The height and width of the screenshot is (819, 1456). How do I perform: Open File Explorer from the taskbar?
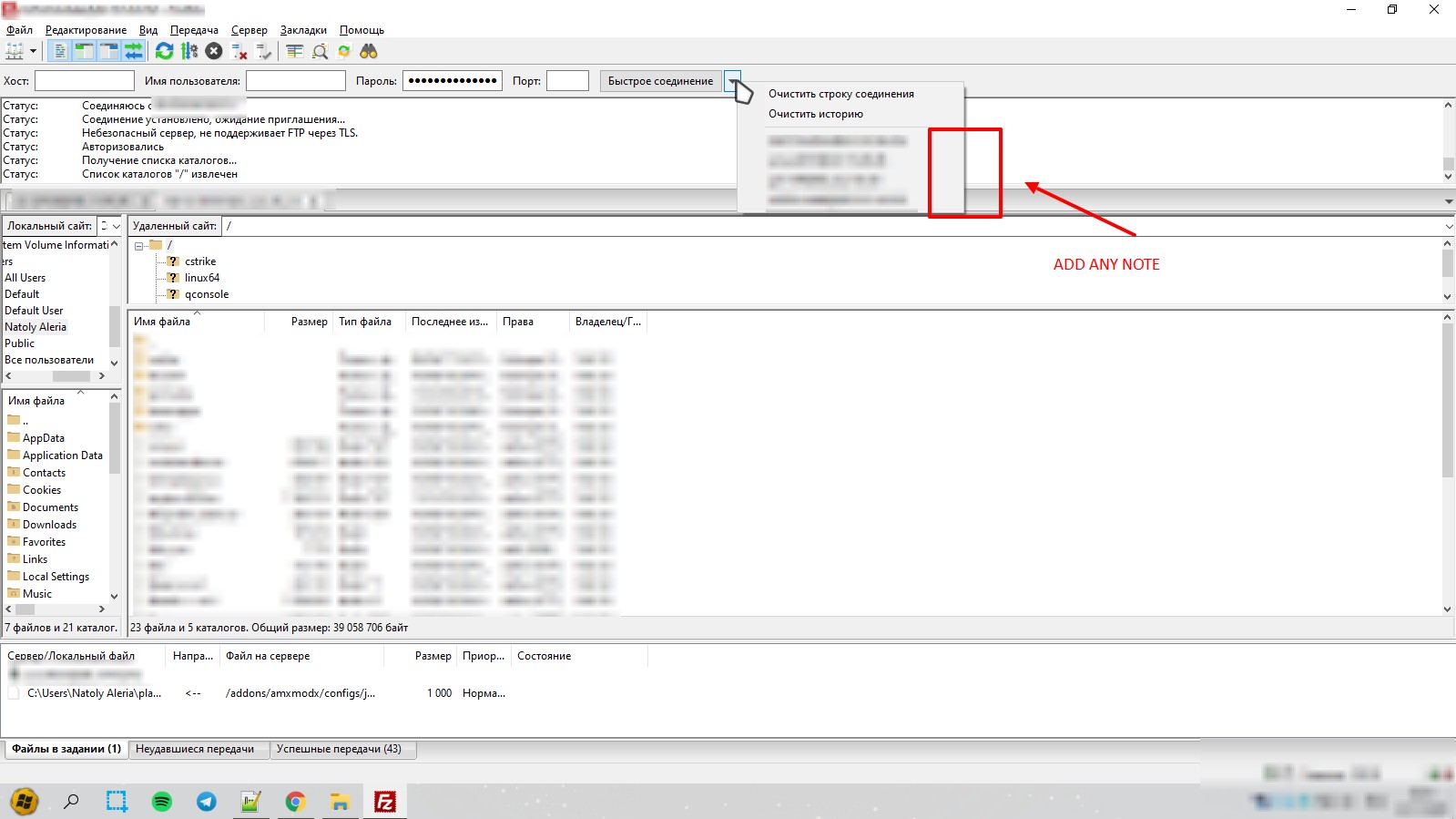pos(340,802)
